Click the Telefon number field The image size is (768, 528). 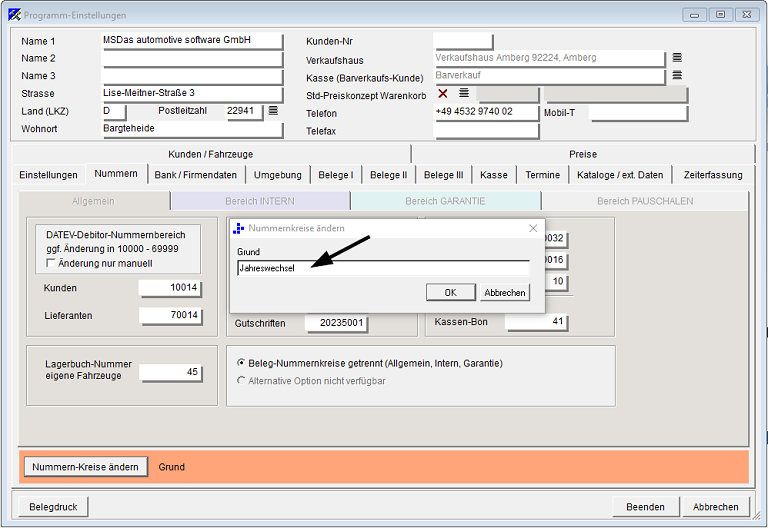click(486, 112)
